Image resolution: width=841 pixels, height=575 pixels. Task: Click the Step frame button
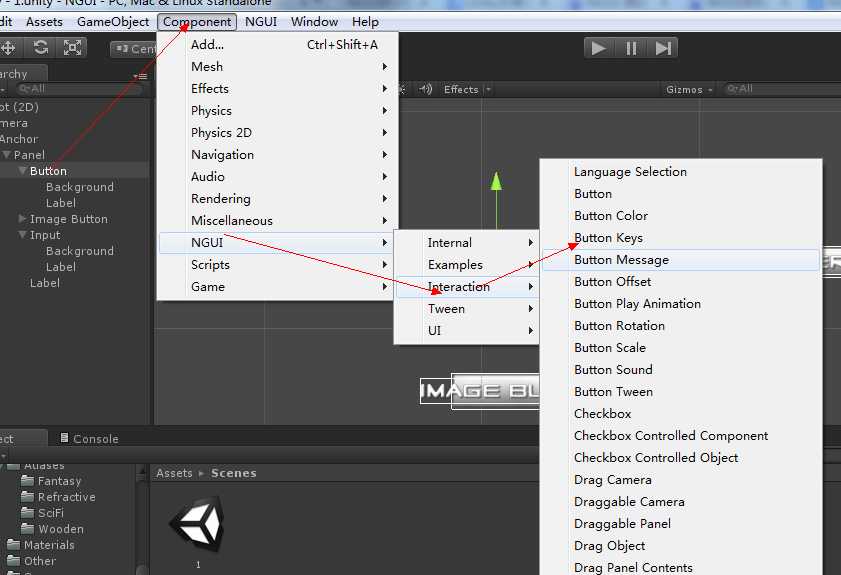point(663,48)
